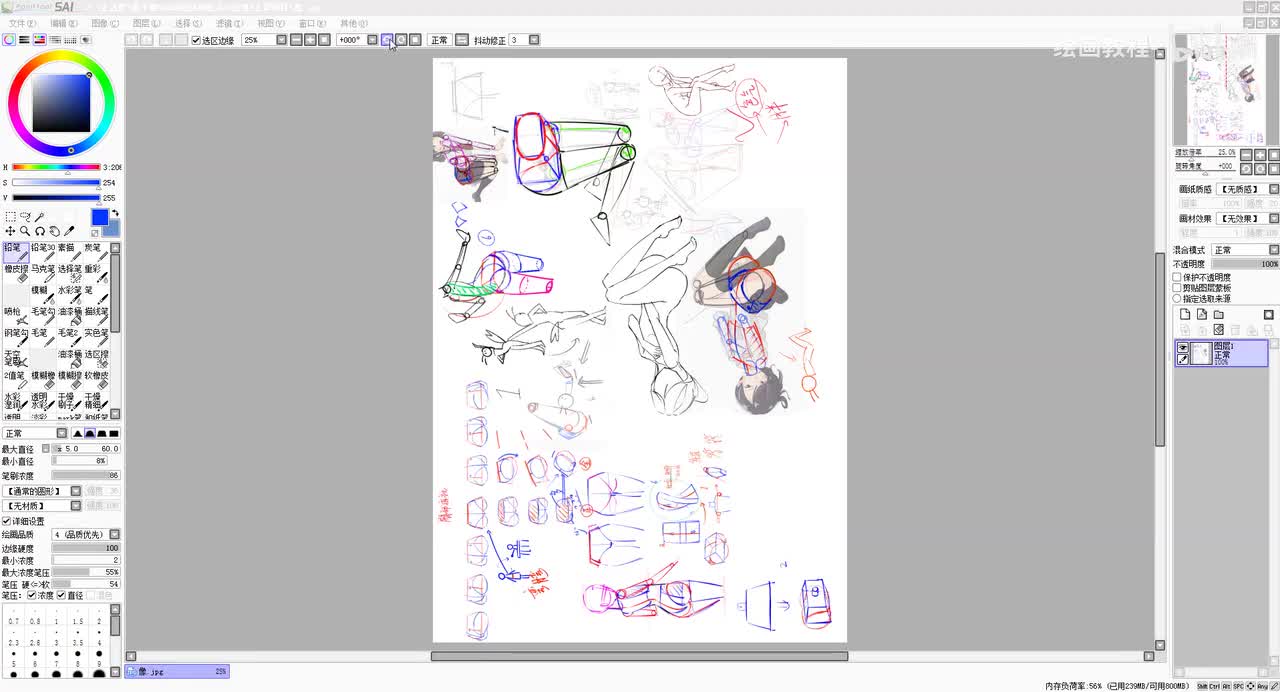Image resolution: width=1280 pixels, height=692 pixels.
Task: Toggle the HSV slider panel icon
Action: tap(39, 40)
